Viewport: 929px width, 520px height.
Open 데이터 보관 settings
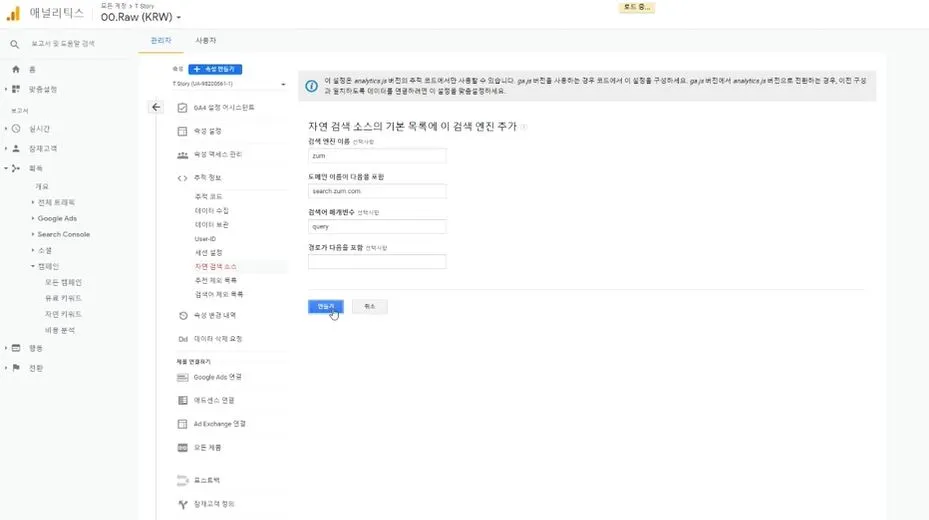pos(212,225)
